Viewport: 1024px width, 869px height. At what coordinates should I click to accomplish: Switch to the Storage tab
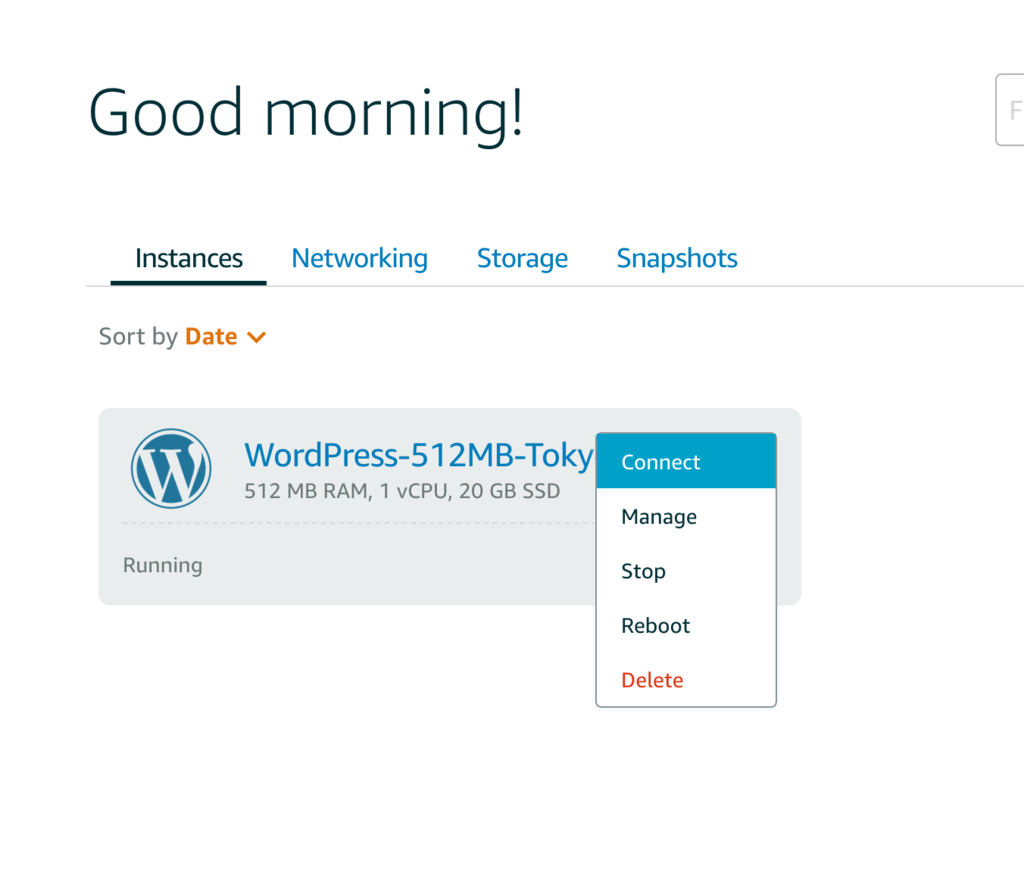522,259
